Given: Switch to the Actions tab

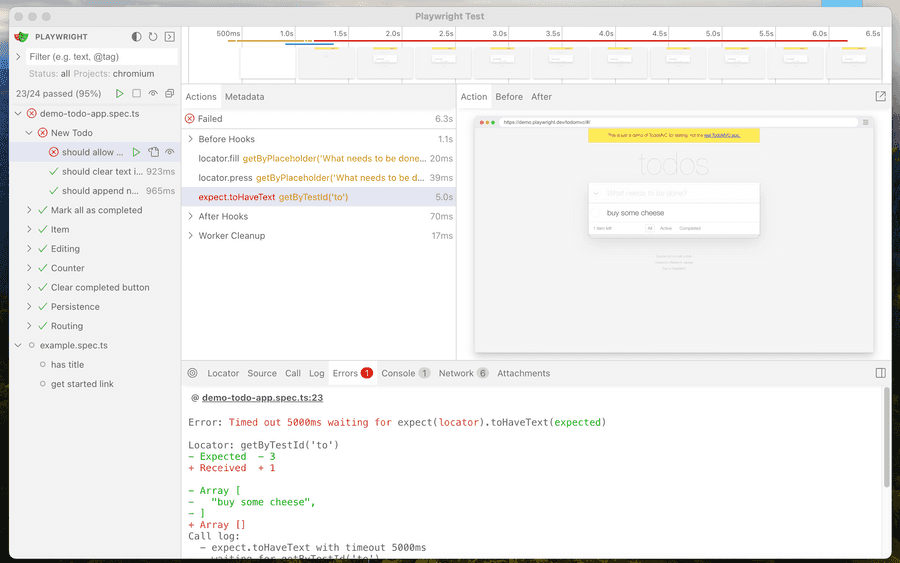Looking at the screenshot, I should coord(201,96).
